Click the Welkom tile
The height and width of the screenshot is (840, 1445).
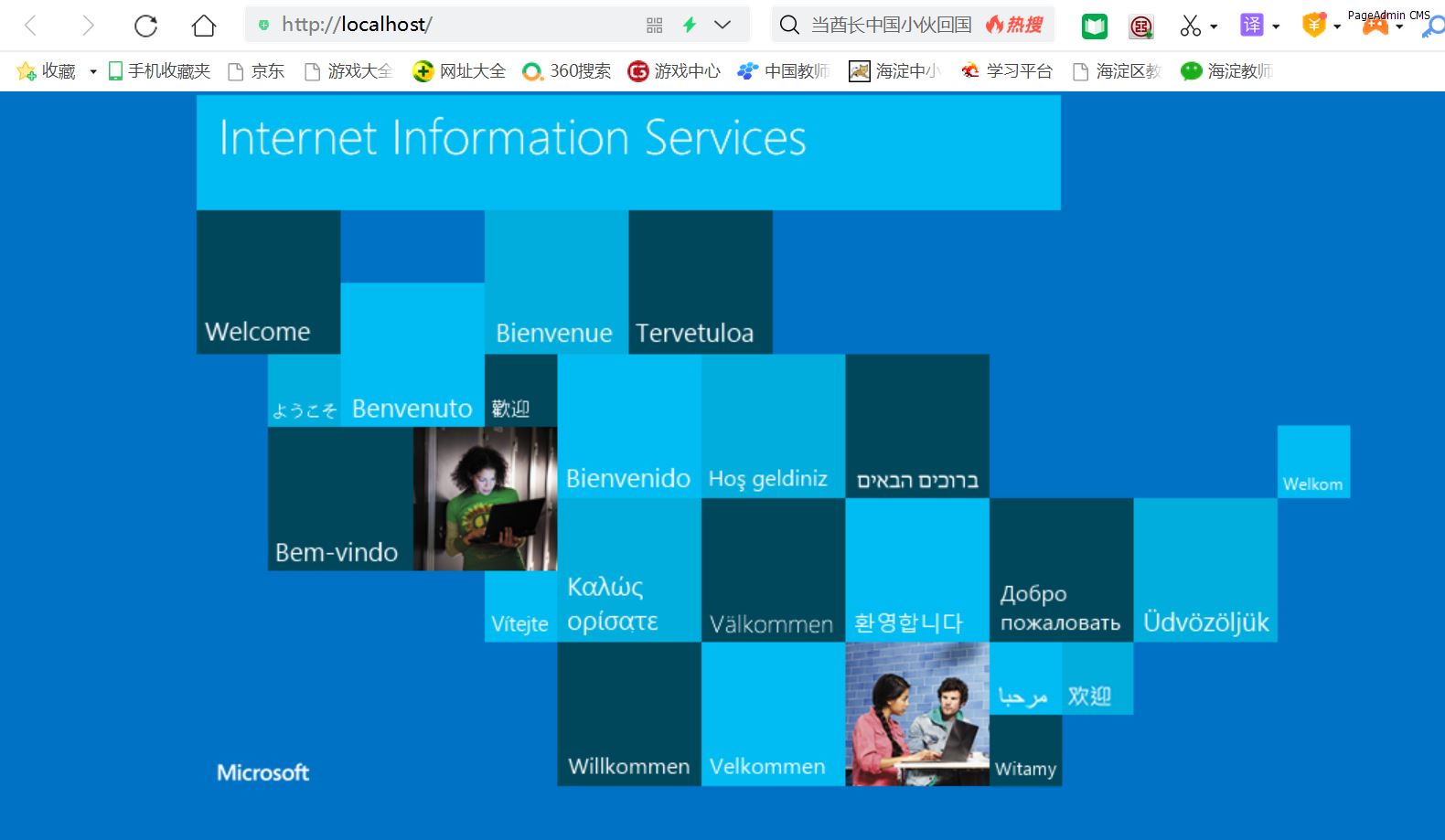1313,462
